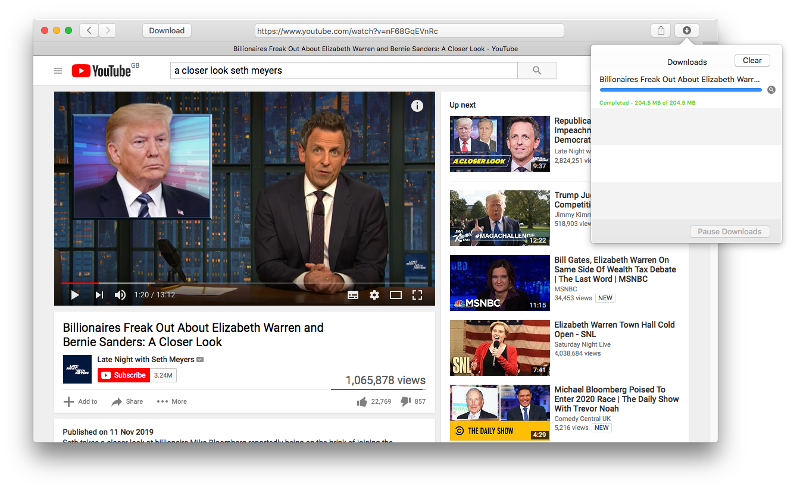Seek on the video progress bar
The image size is (800, 490).
(244, 283)
